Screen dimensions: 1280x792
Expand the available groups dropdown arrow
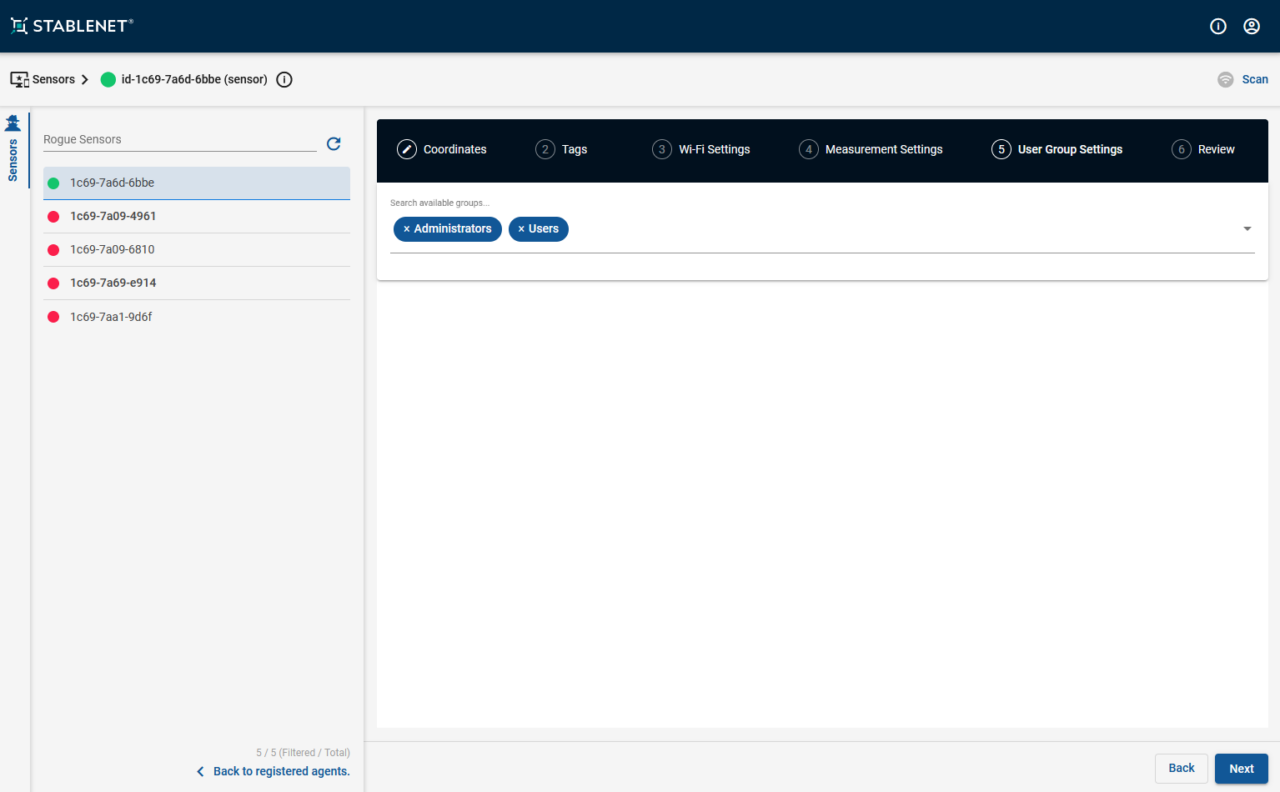tap(1247, 229)
